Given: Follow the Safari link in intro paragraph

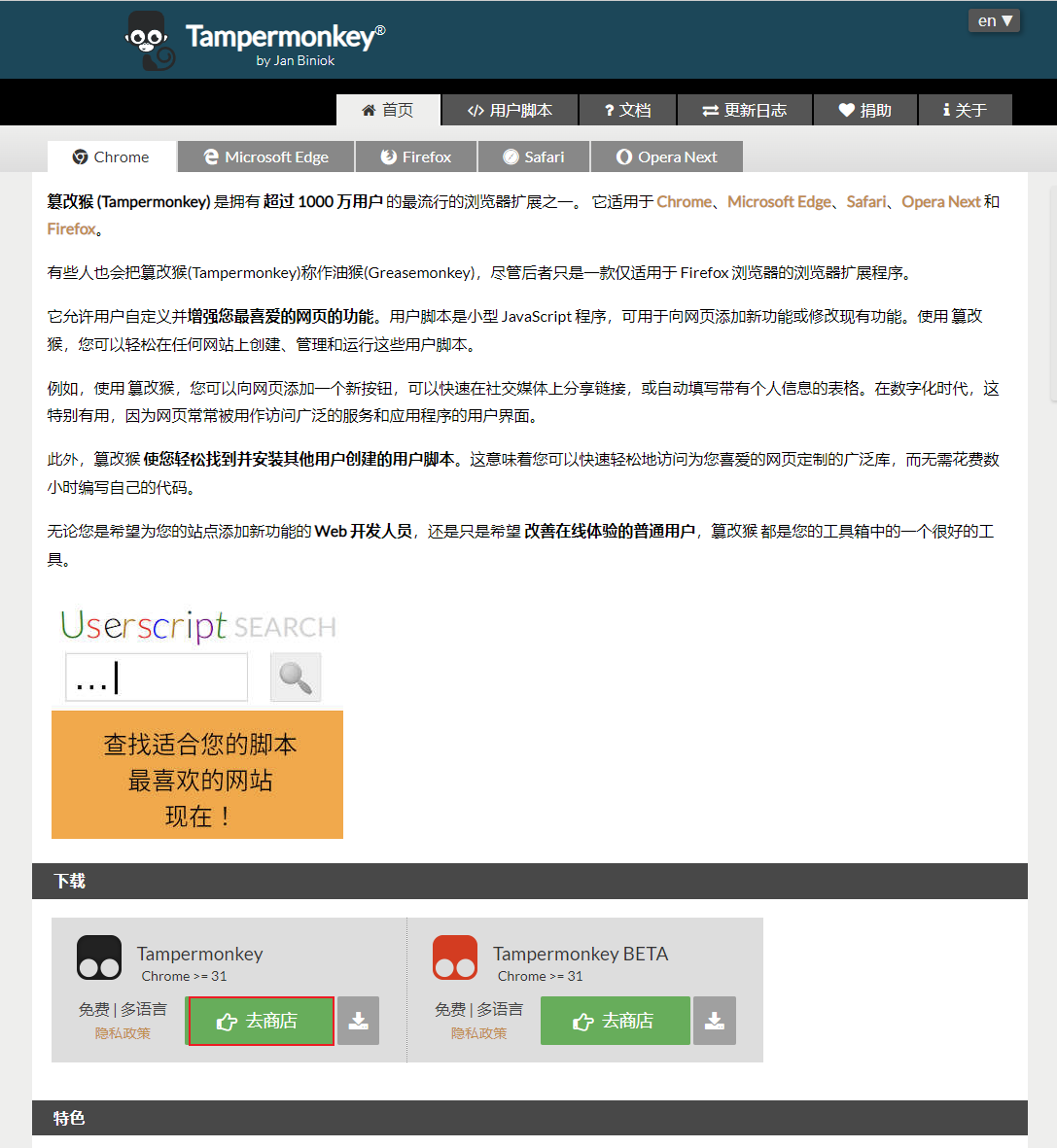Looking at the screenshot, I should (x=866, y=201).
